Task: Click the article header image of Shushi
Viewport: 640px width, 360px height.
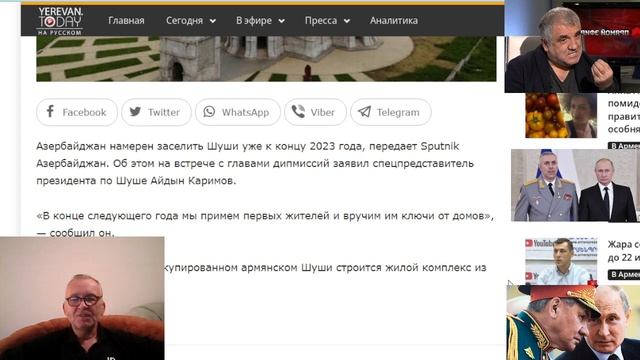Action: pyautogui.click(x=266, y=59)
